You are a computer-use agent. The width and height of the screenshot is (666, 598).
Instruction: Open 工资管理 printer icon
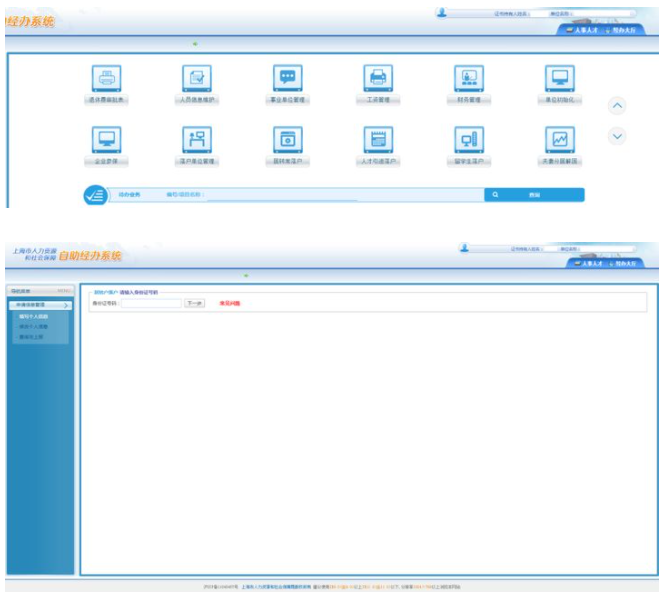(378, 78)
